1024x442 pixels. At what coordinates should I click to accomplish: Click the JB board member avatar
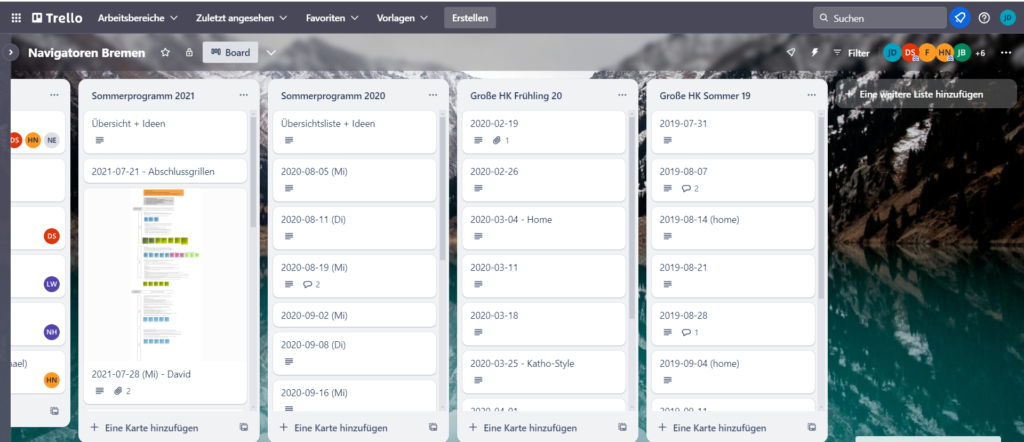[961, 52]
